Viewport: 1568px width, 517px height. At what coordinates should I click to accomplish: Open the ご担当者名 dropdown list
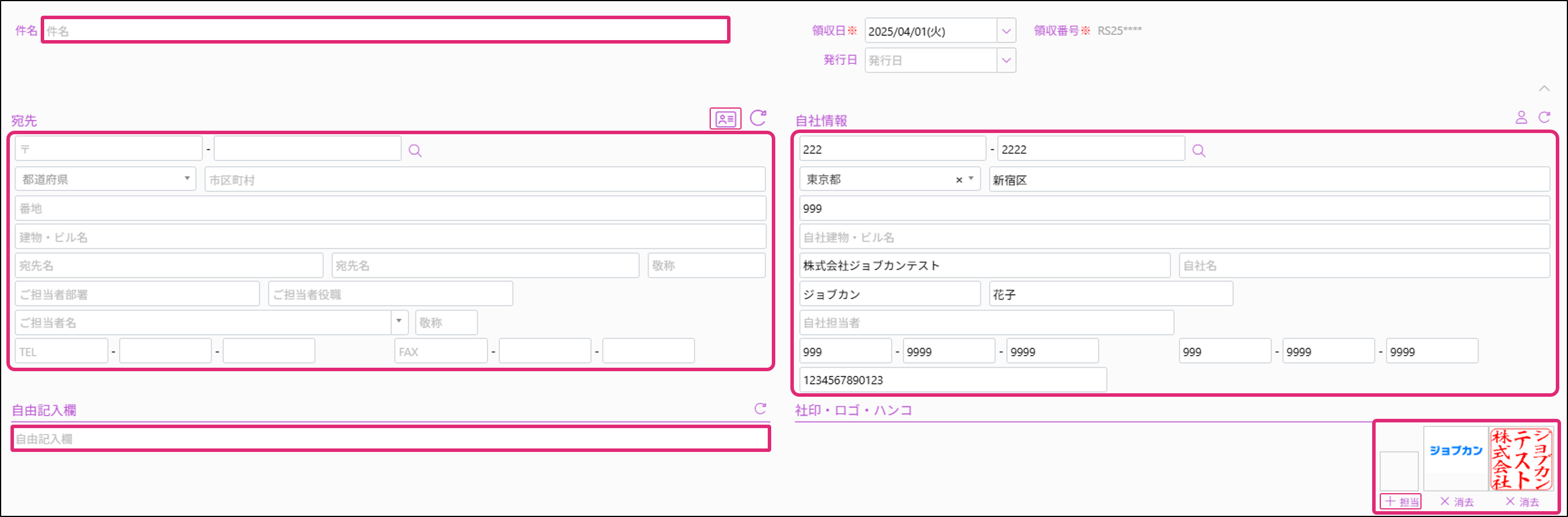(x=399, y=322)
